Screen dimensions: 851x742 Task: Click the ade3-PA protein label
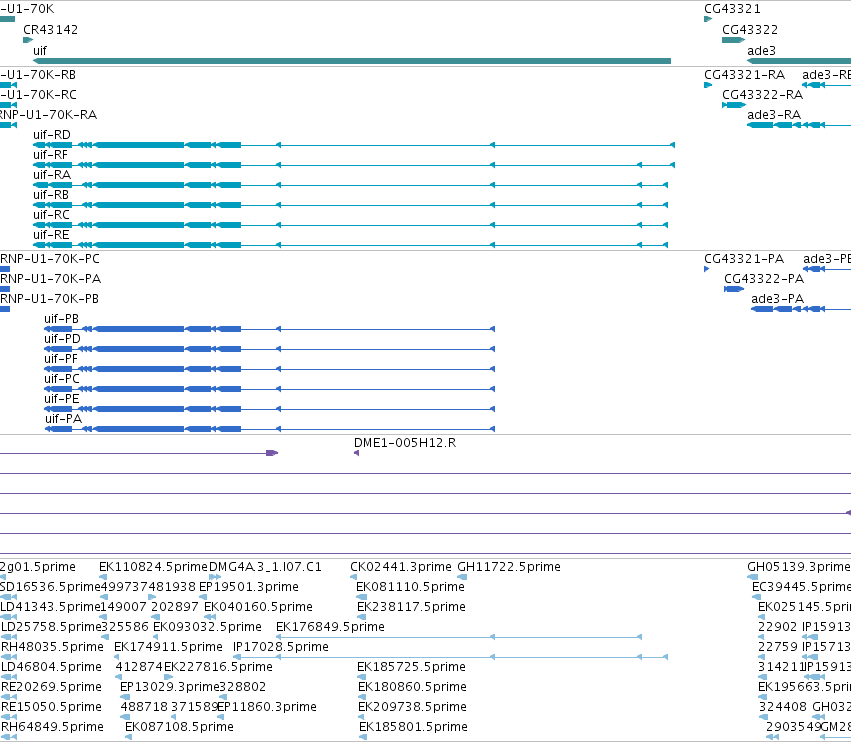[777, 299]
